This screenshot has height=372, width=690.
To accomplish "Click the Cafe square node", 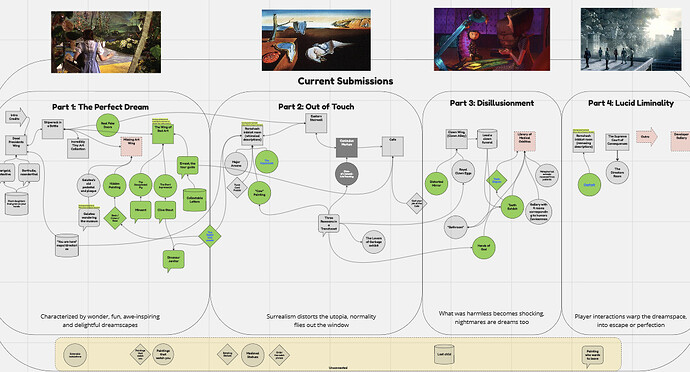I will (x=393, y=146).
